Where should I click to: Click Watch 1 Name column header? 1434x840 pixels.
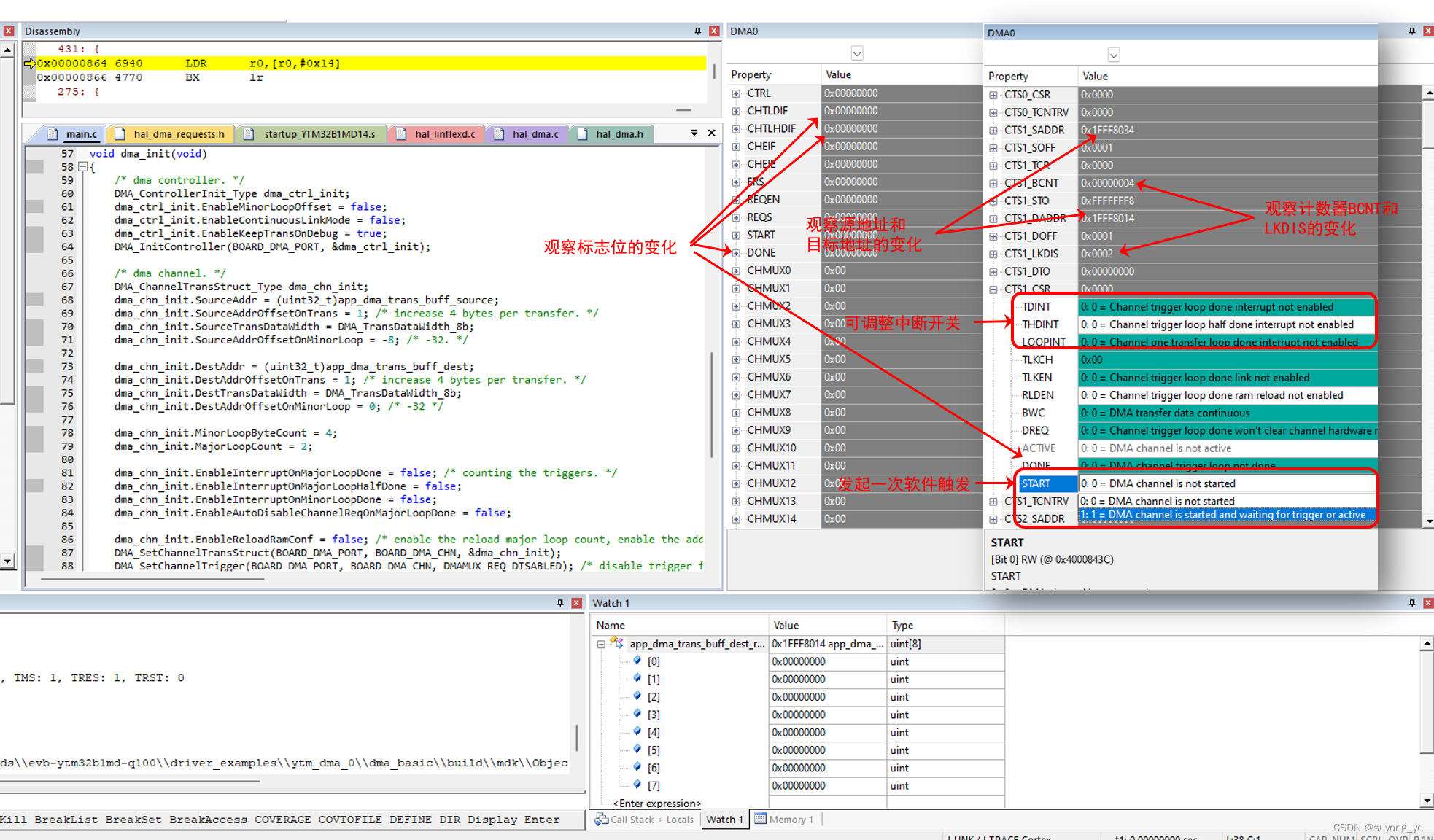click(680, 625)
